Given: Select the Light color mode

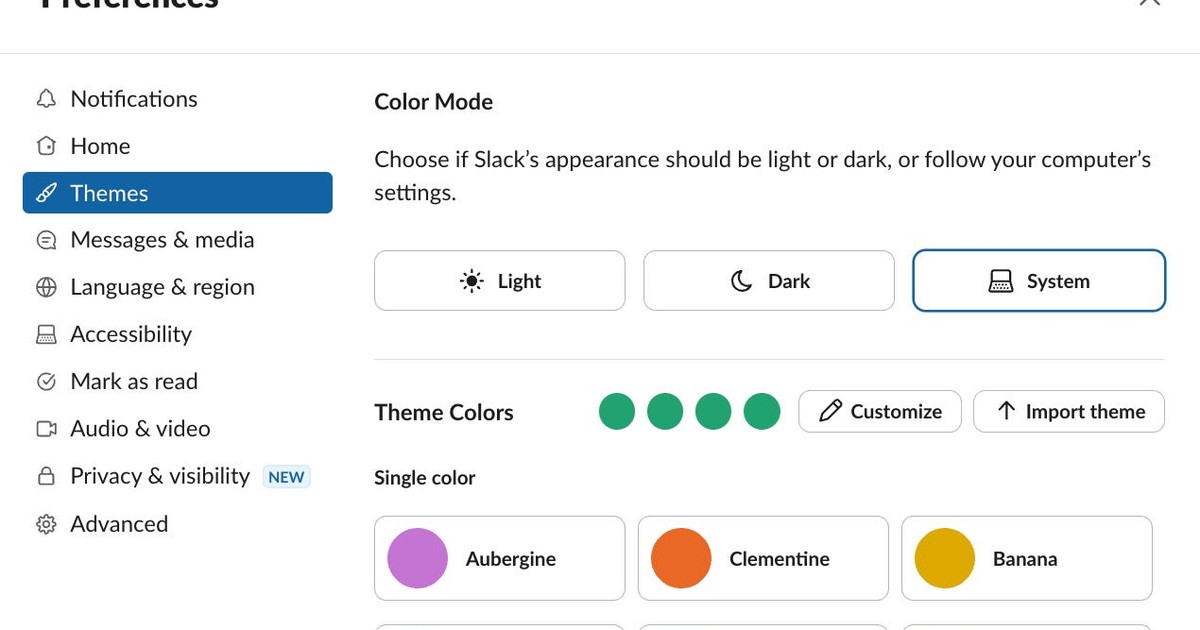Looking at the screenshot, I should (x=499, y=281).
